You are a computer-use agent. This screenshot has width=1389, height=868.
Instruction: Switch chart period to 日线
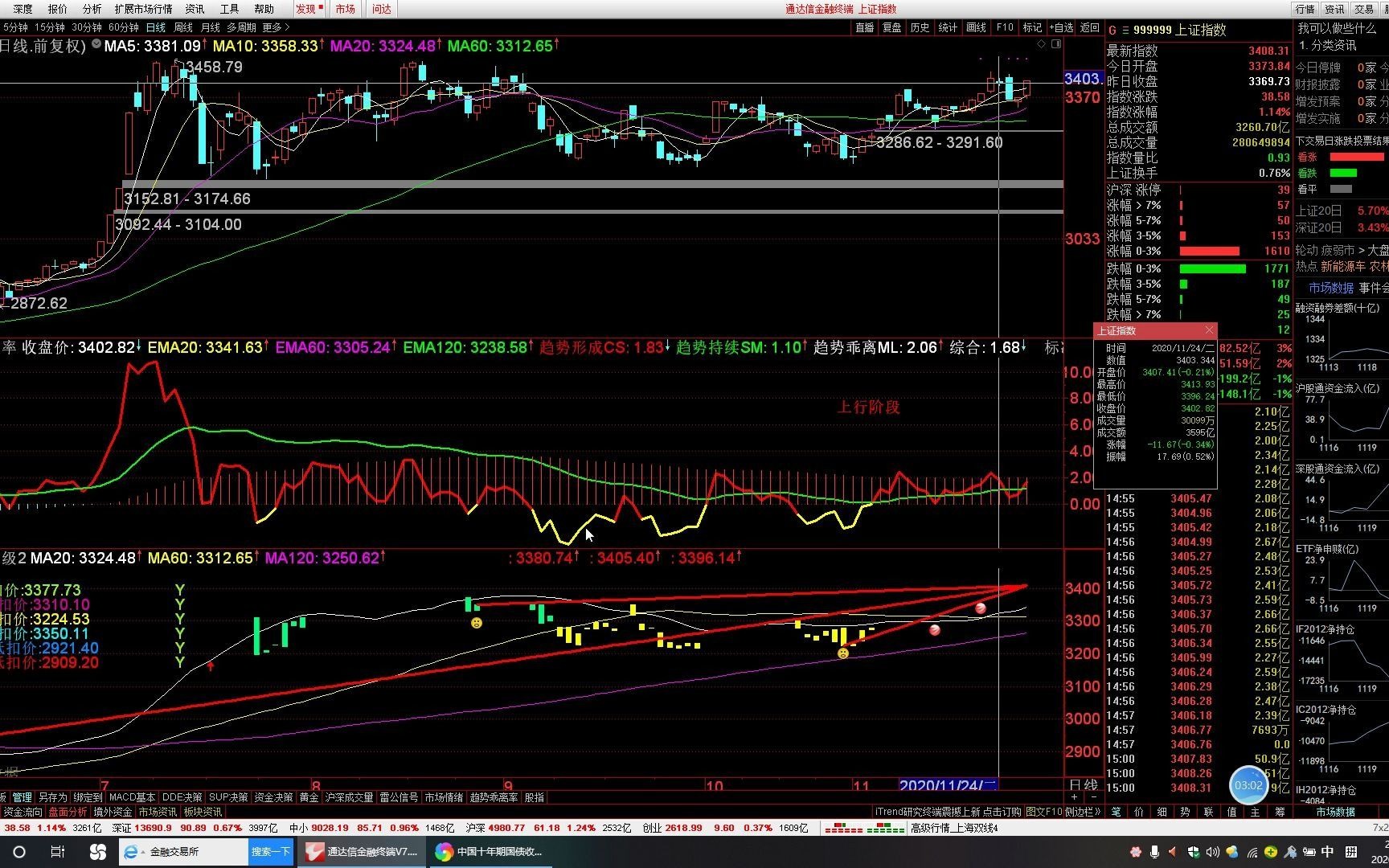[156, 27]
